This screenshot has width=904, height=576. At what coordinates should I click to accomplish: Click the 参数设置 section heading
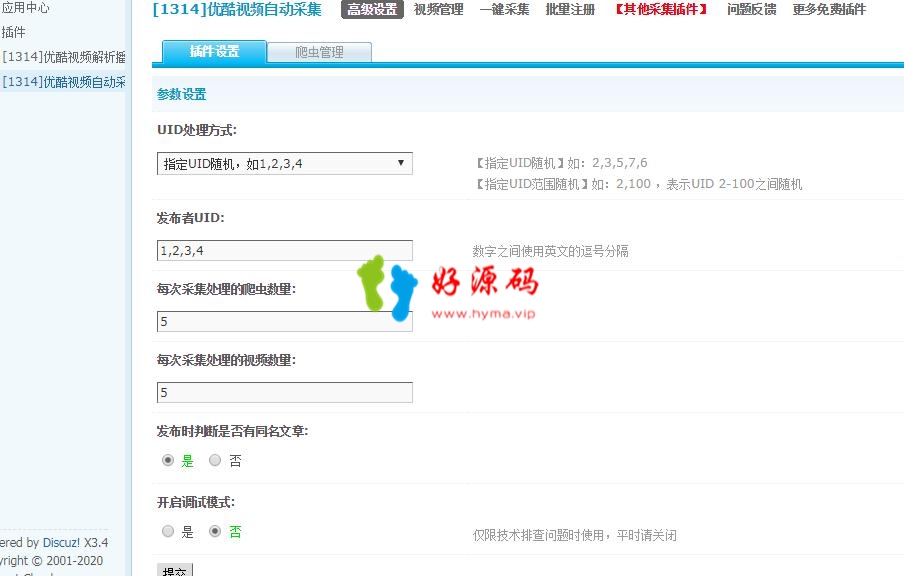coord(182,94)
